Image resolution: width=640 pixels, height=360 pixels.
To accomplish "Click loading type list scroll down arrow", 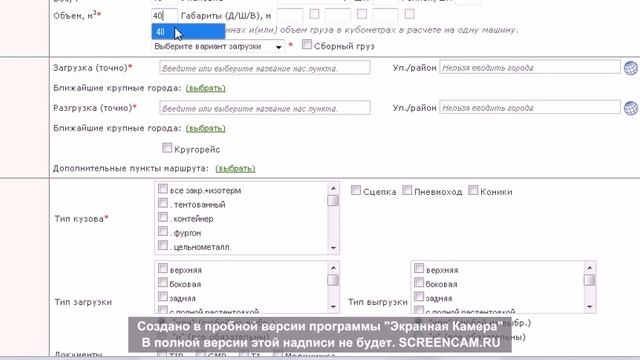I will (333, 307).
